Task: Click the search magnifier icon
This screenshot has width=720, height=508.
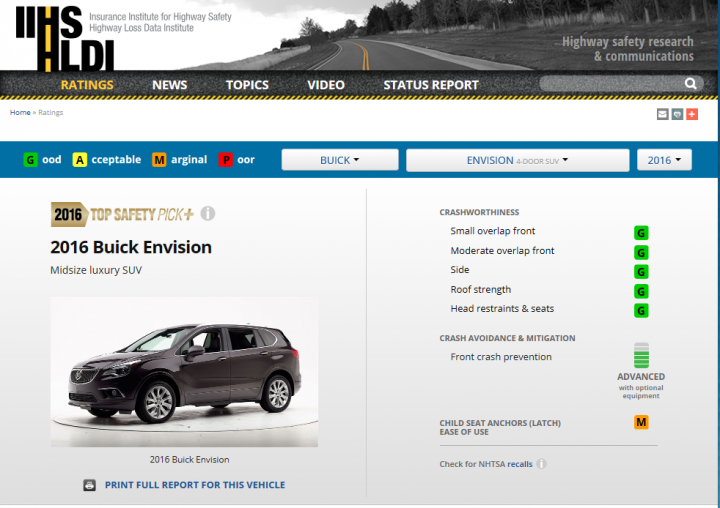Action: point(690,84)
